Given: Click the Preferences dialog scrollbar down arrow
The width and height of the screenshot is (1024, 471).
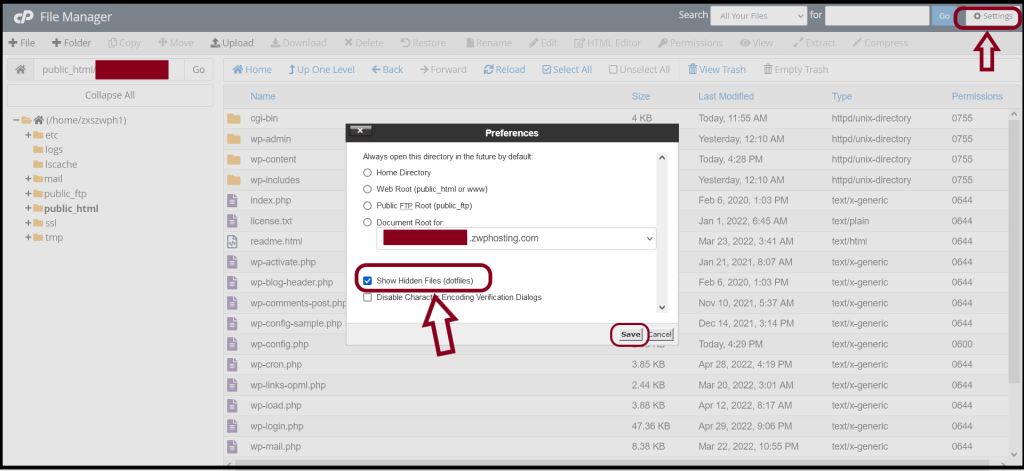Looking at the screenshot, I should 662,307.
